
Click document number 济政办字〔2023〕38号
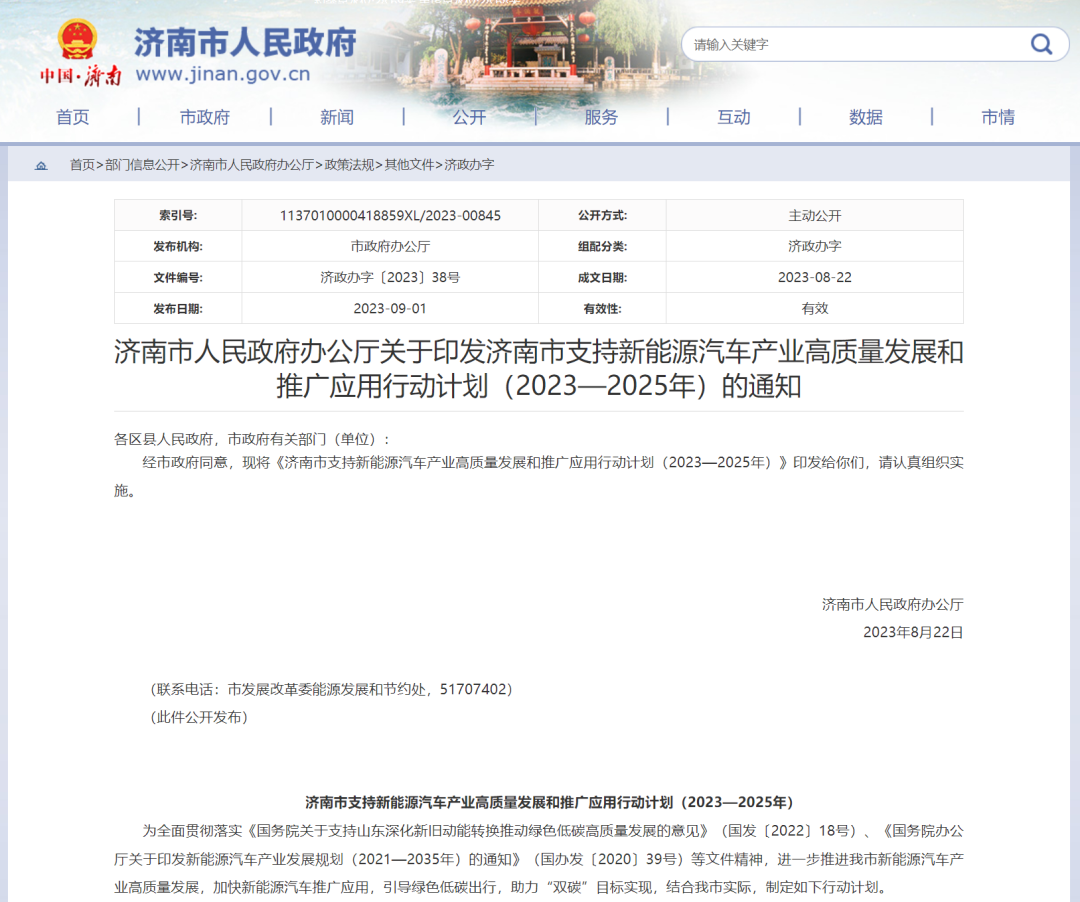click(x=390, y=277)
